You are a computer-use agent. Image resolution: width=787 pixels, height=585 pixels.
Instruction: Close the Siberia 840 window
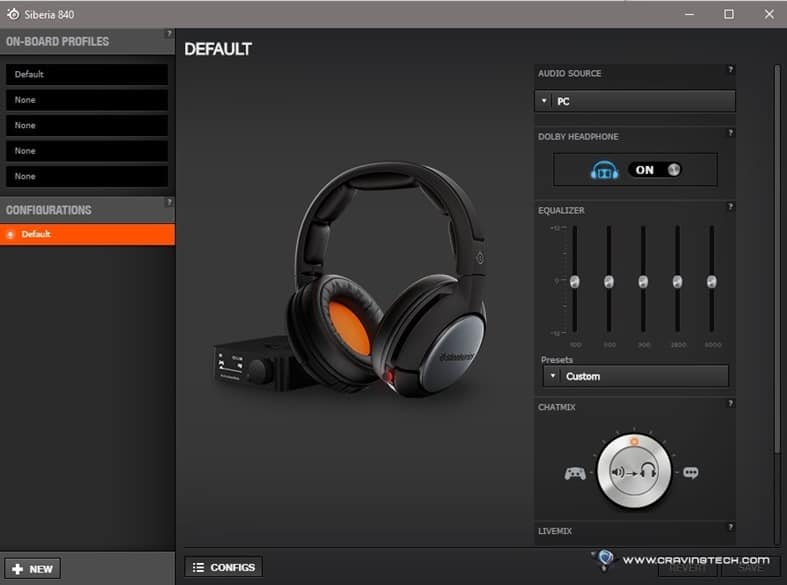click(x=769, y=14)
